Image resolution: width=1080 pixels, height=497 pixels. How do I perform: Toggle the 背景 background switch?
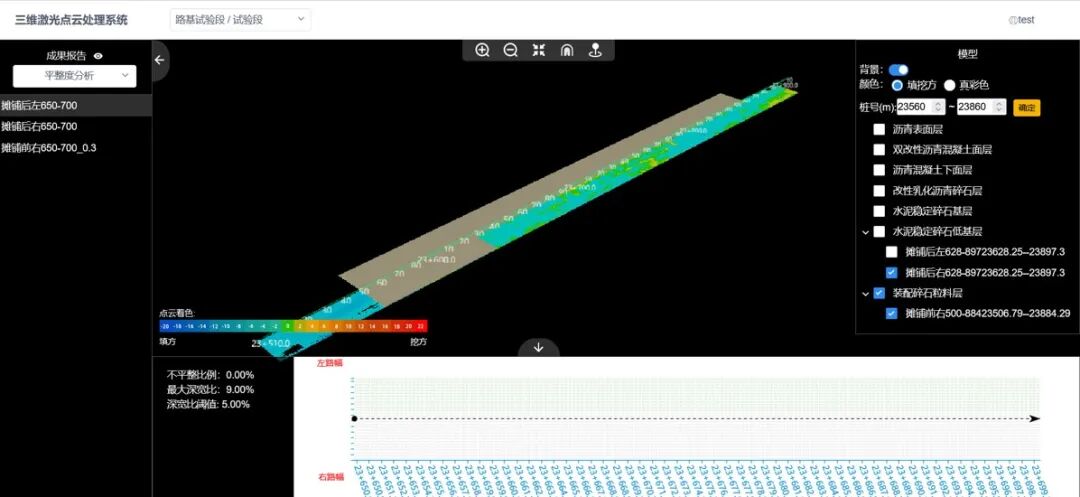coord(898,70)
